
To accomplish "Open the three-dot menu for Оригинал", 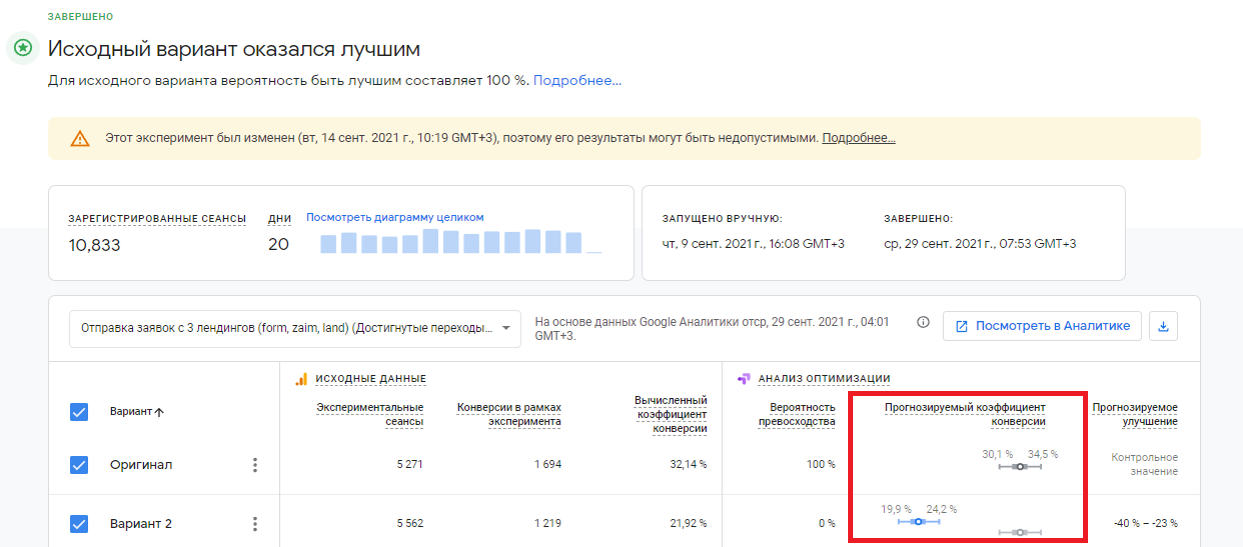I will click(255, 465).
